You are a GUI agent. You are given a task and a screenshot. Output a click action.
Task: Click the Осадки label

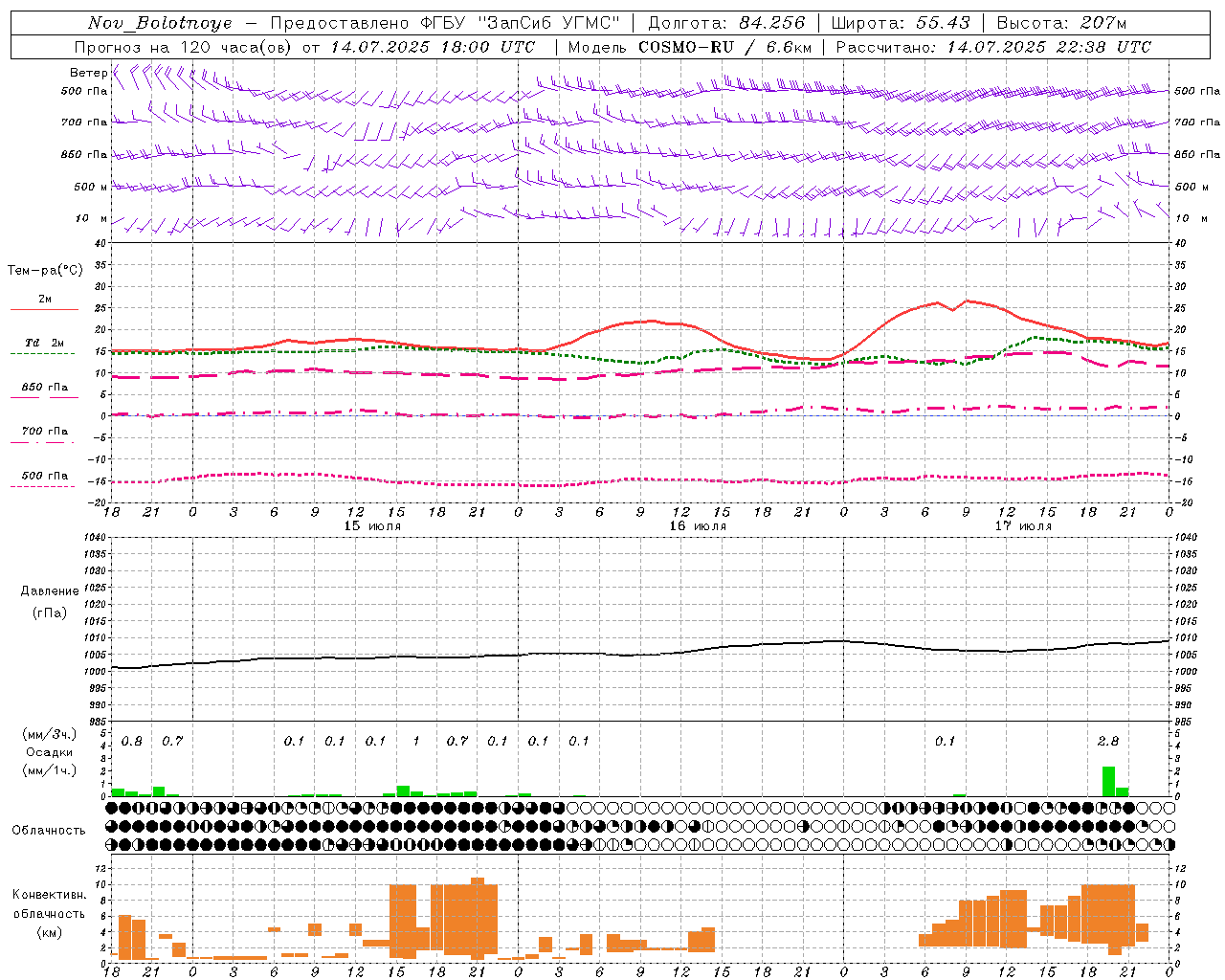49,752
